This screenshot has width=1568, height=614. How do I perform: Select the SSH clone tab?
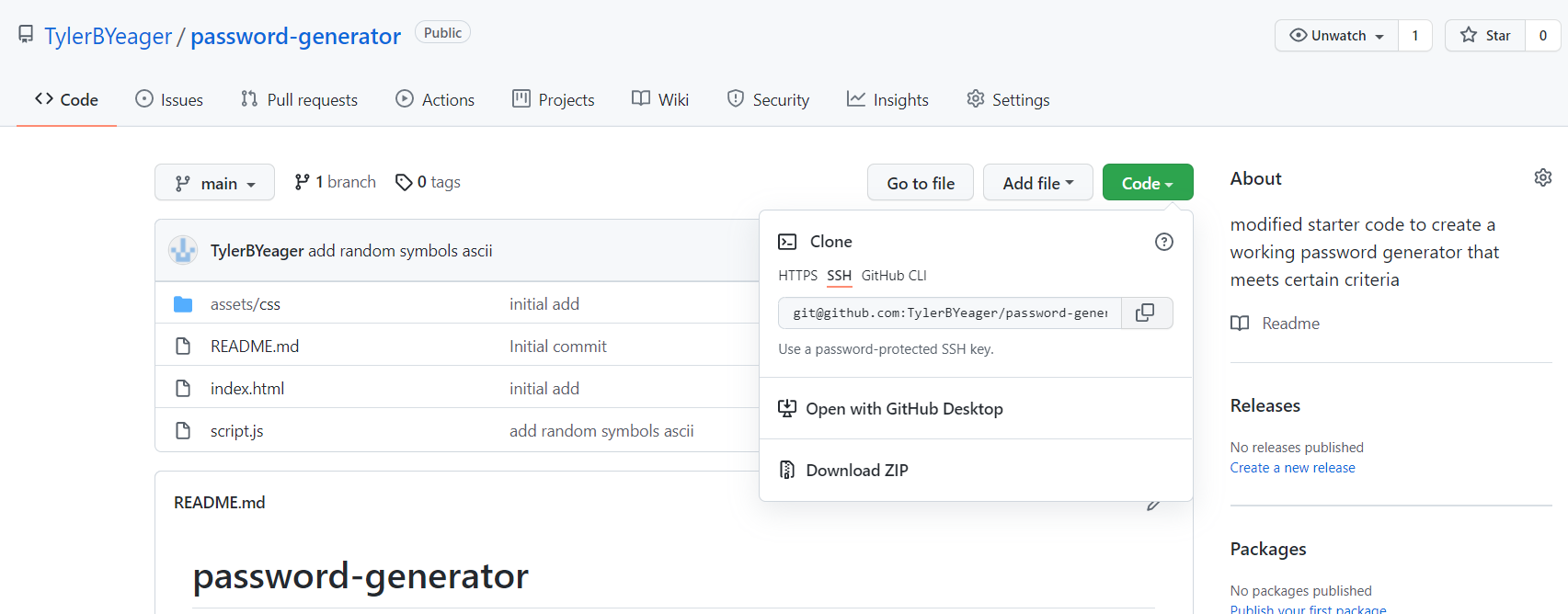[839, 276]
